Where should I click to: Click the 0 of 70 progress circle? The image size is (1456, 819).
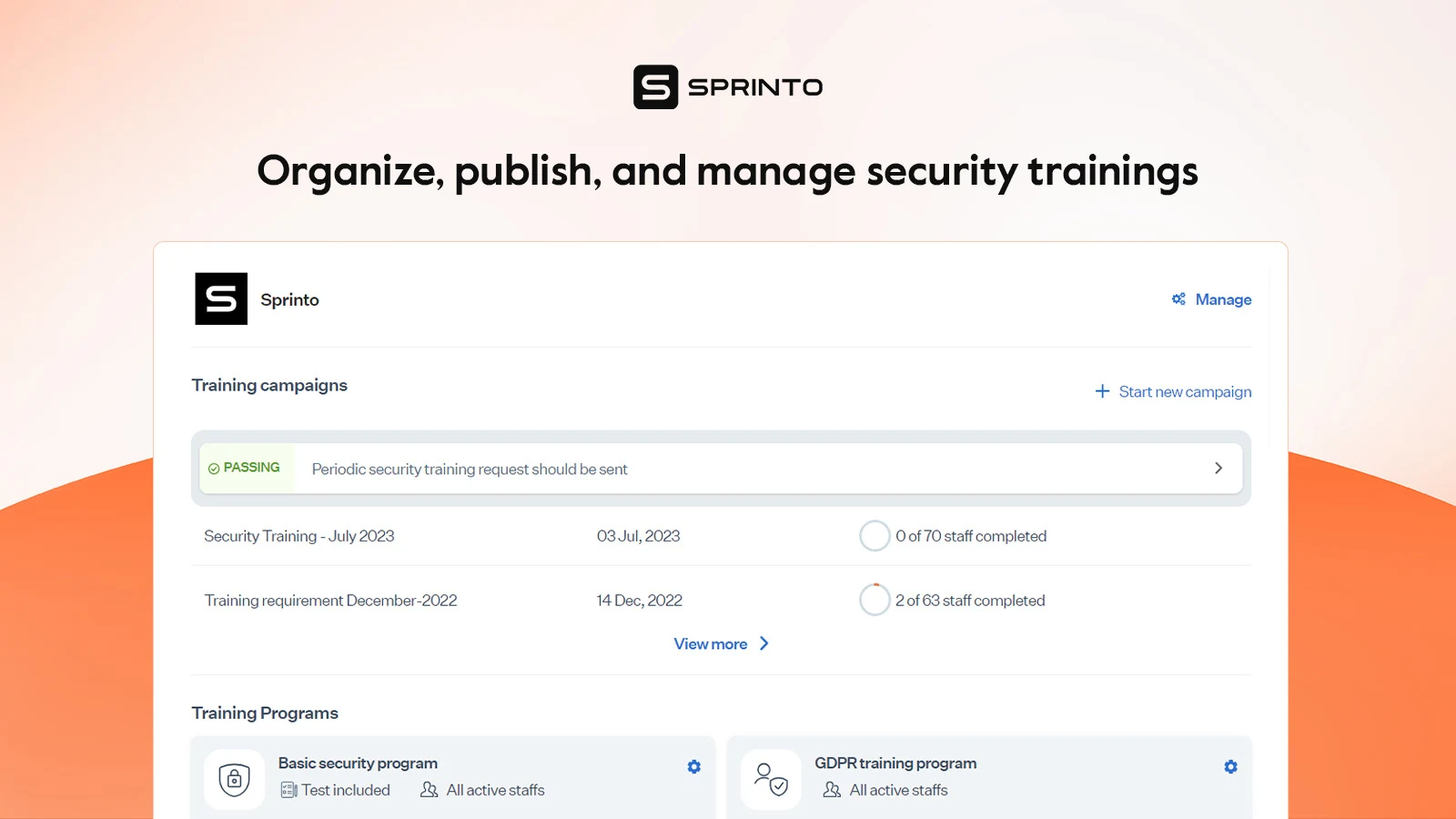pos(875,536)
